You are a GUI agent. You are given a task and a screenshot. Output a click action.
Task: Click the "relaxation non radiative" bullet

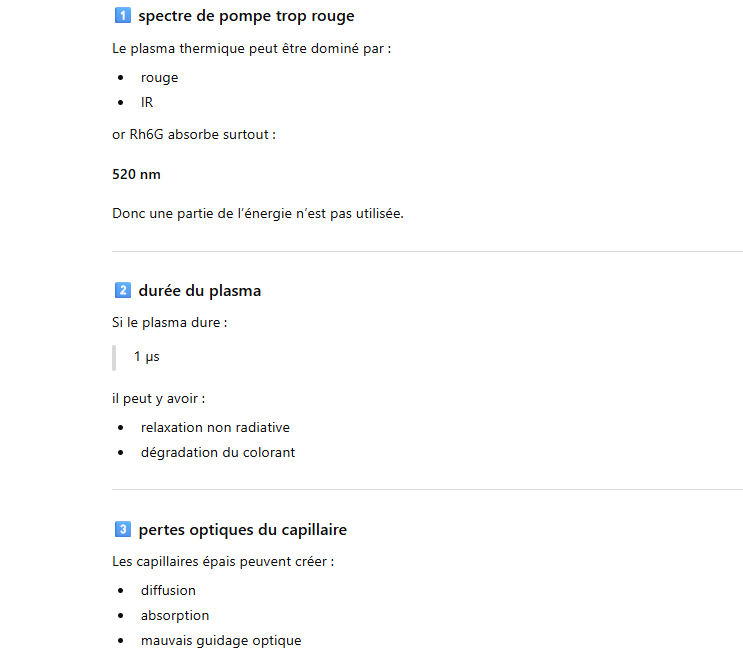[215, 427]
